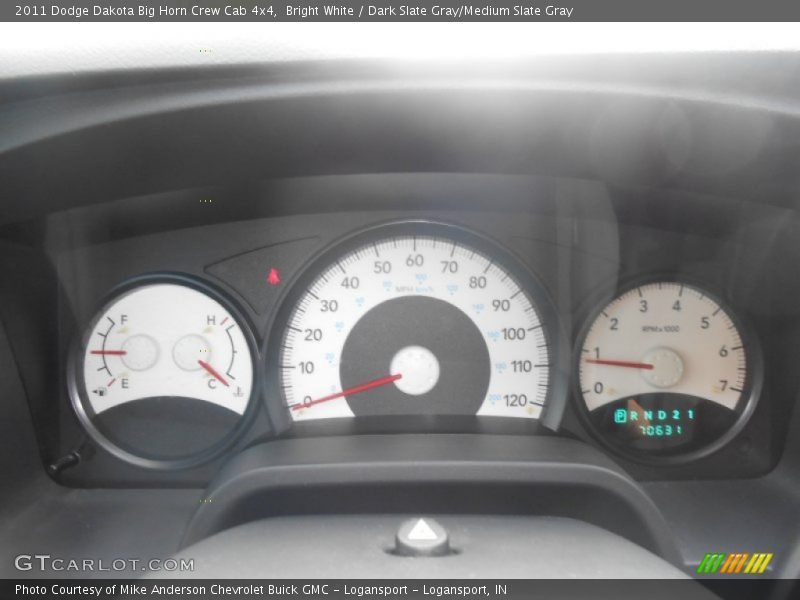
Task: Click the 100 mark on speedometer
Action: [x=513, y=334]
